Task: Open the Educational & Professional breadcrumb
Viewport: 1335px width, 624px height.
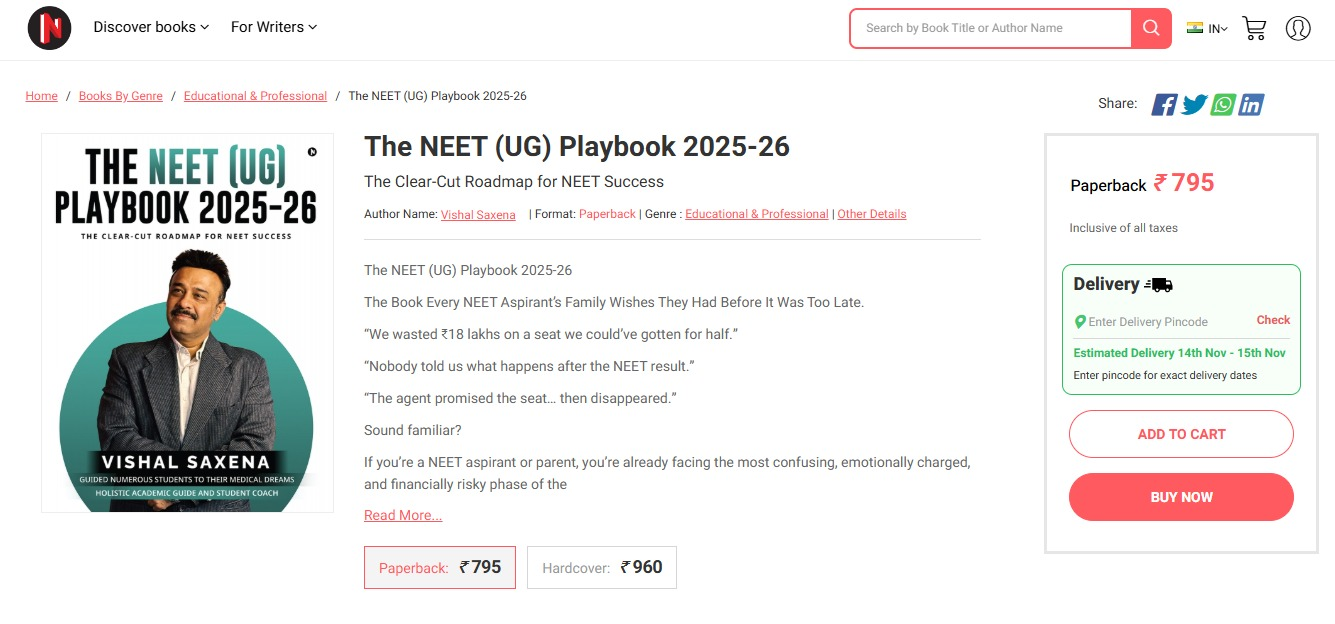Action: tap(255, 96)
